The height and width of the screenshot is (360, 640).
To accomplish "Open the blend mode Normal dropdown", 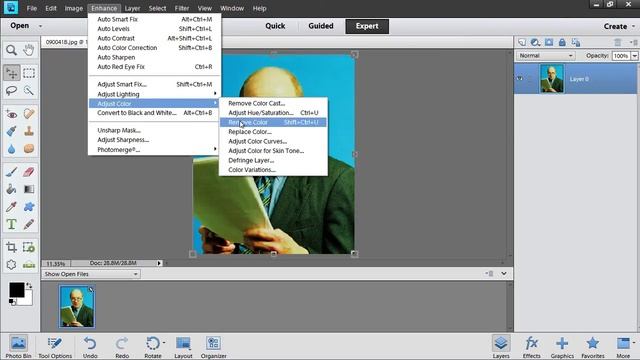I will [546, 56].
